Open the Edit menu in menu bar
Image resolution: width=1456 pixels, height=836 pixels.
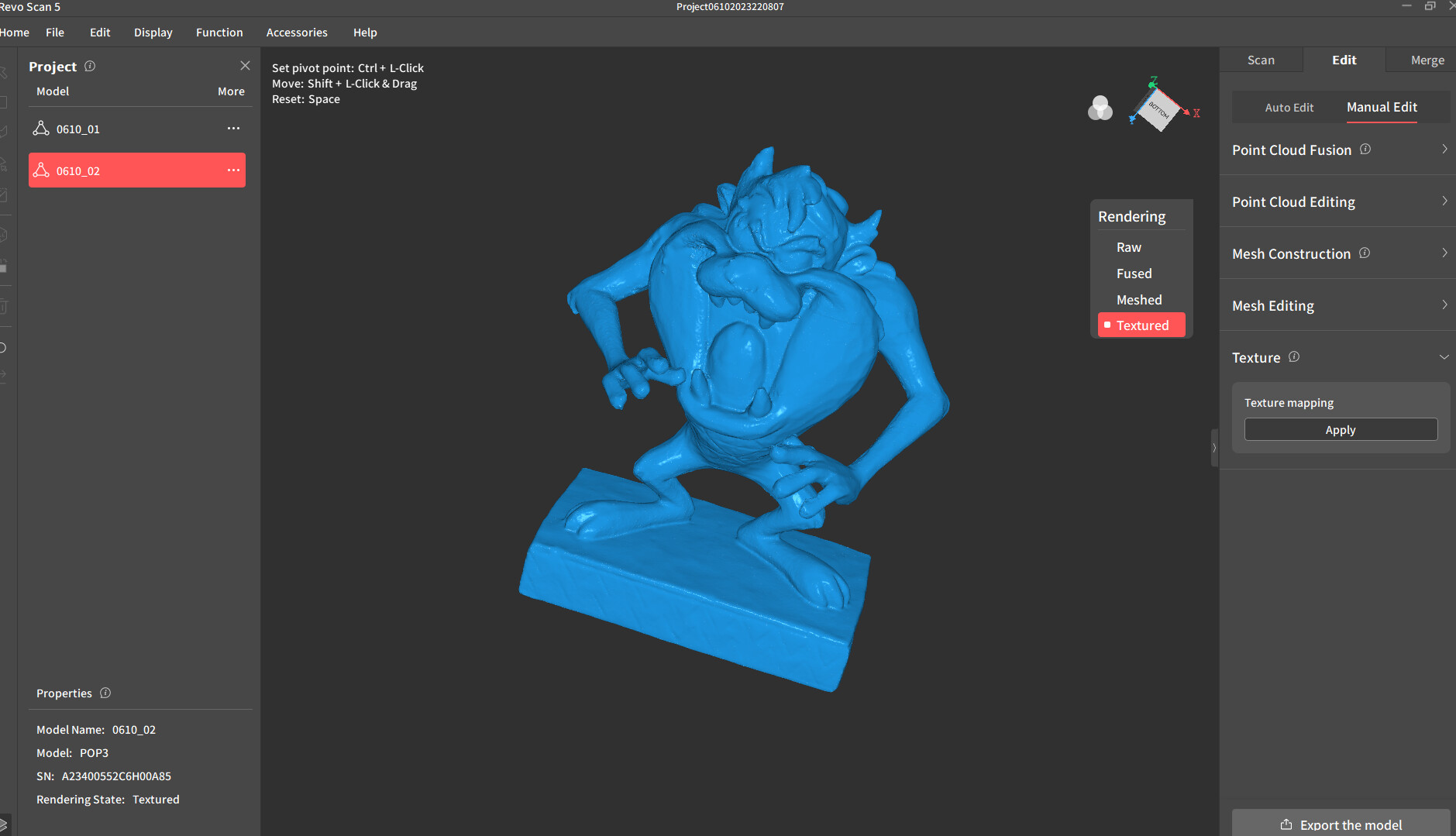pyautogui.click(x=100, y=33)
